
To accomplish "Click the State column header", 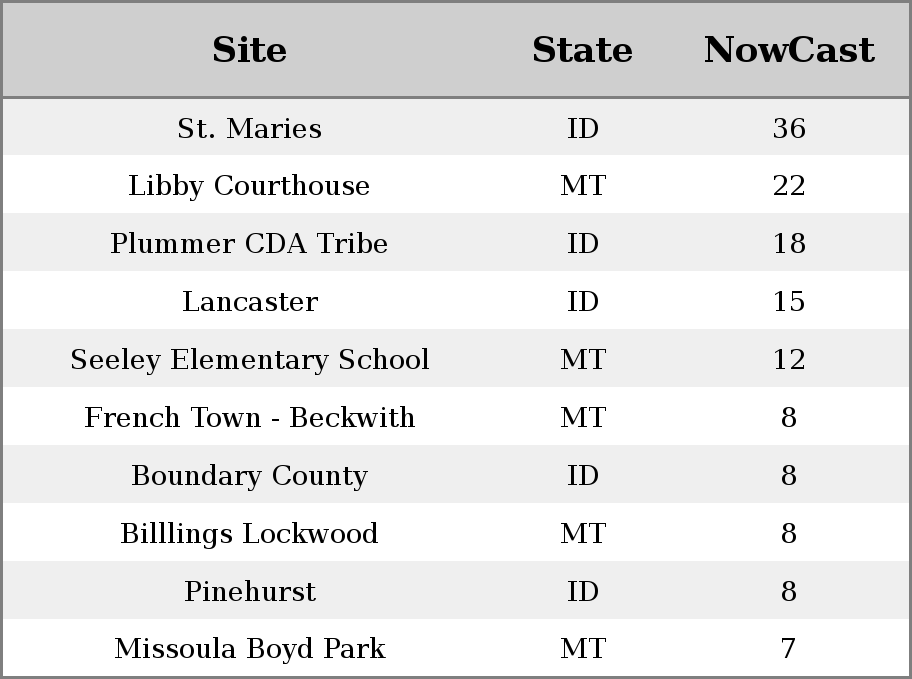I will pyautogui.click(x=582, y=50).
